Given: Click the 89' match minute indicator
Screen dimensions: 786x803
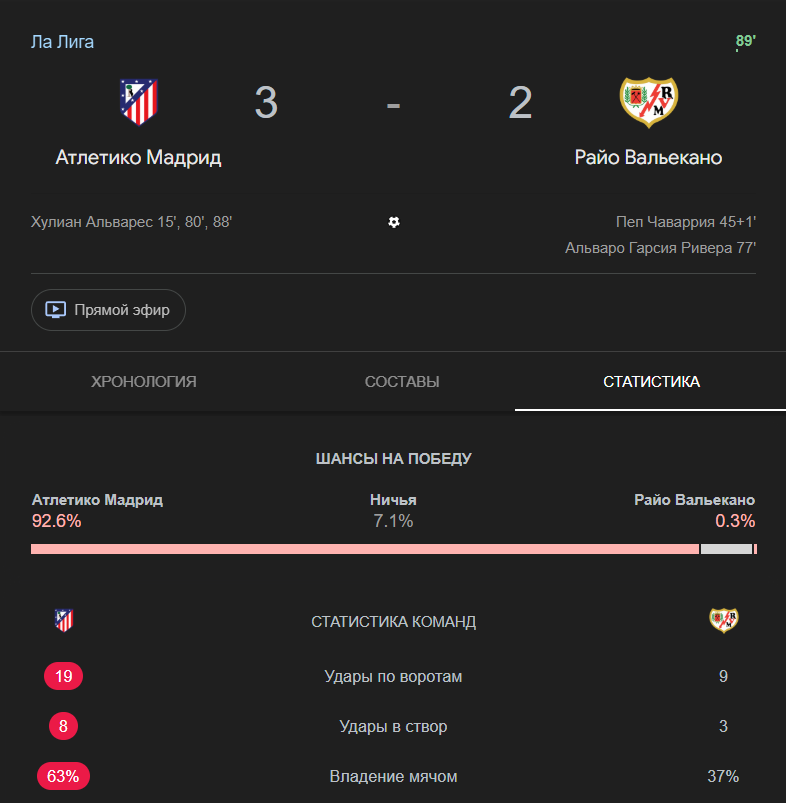Looking at the screenshot, I should (745, 41).
